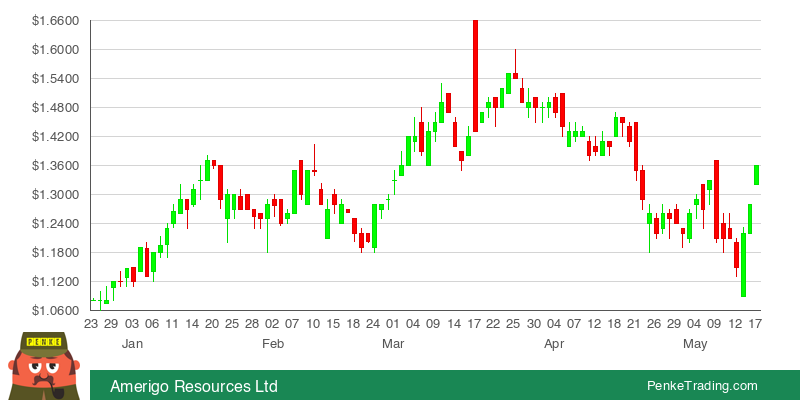This screenshot has width=800, height=400.
Task: Click the date label 21 in April
Action: [x=634, y=324]
